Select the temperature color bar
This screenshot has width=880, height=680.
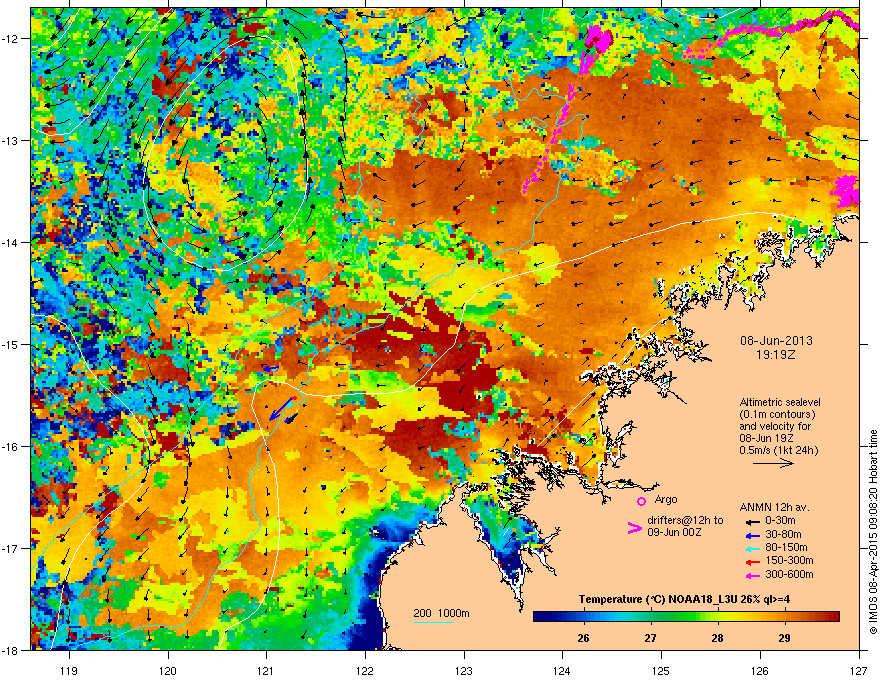686,617
